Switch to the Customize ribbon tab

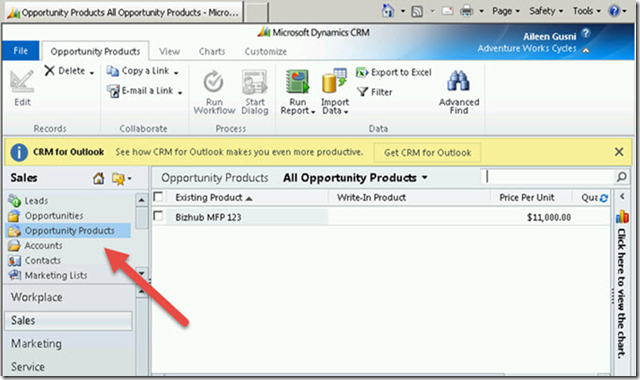(265, 51)
